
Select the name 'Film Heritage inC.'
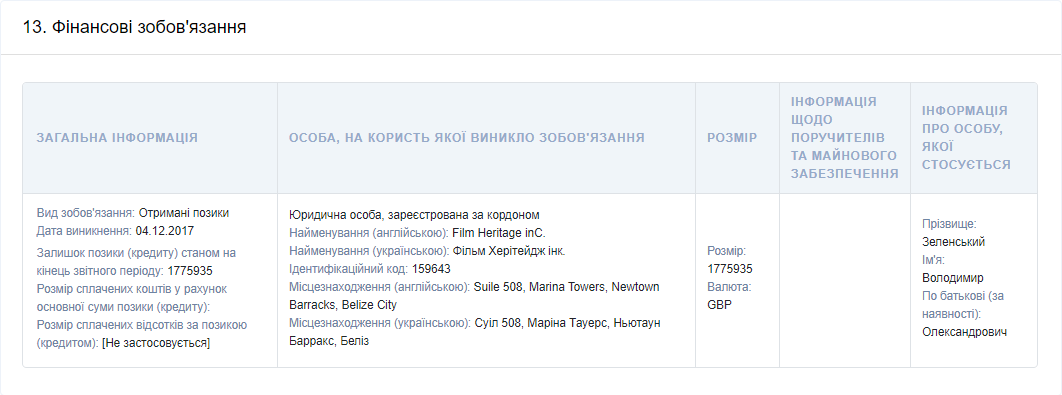(498, 233)
